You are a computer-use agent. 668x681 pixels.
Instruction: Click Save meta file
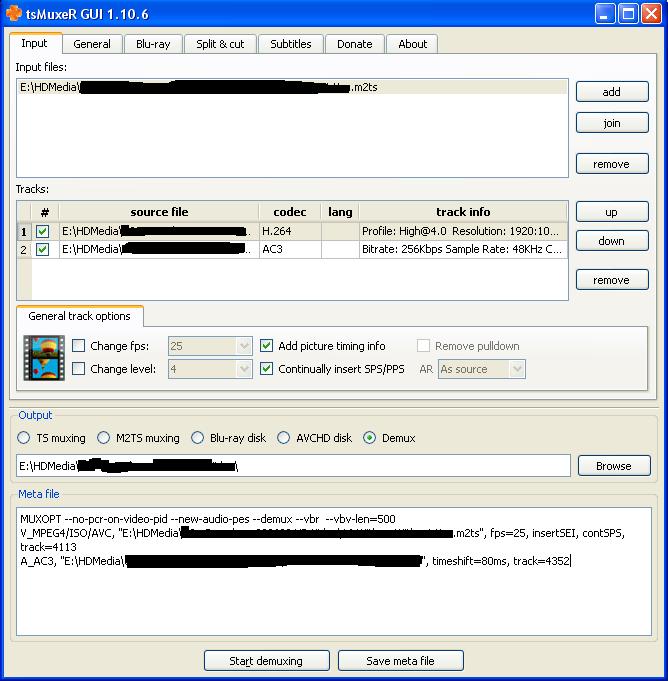[400, 661]
